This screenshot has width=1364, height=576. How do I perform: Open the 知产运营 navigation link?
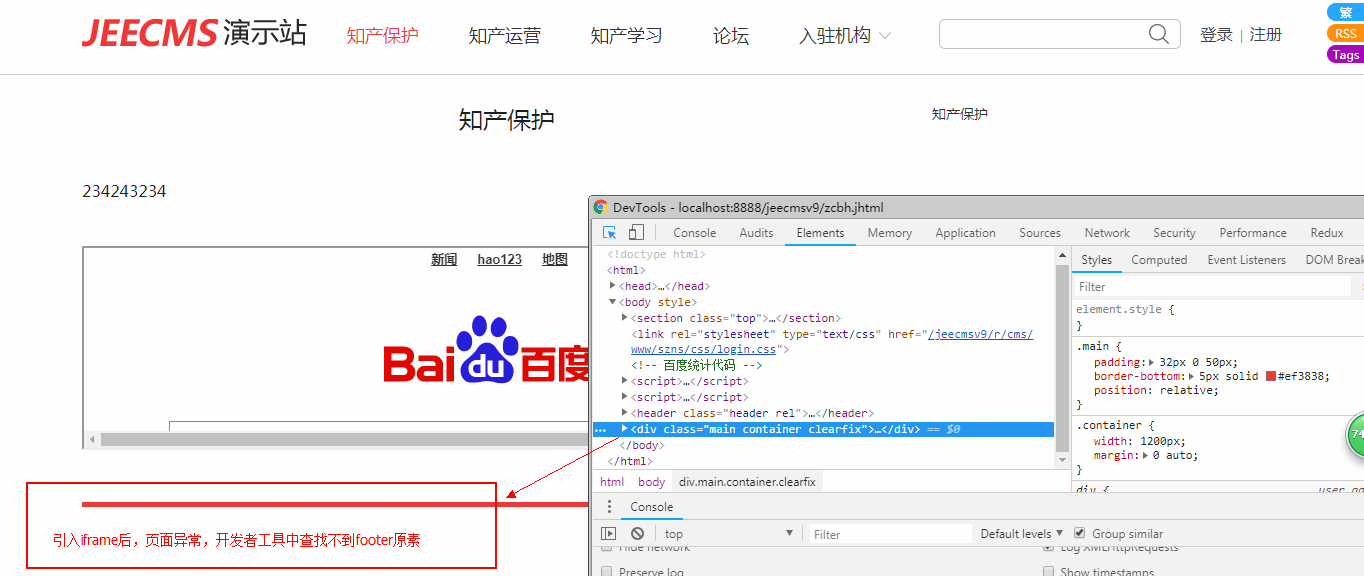[x=505, y=36]
